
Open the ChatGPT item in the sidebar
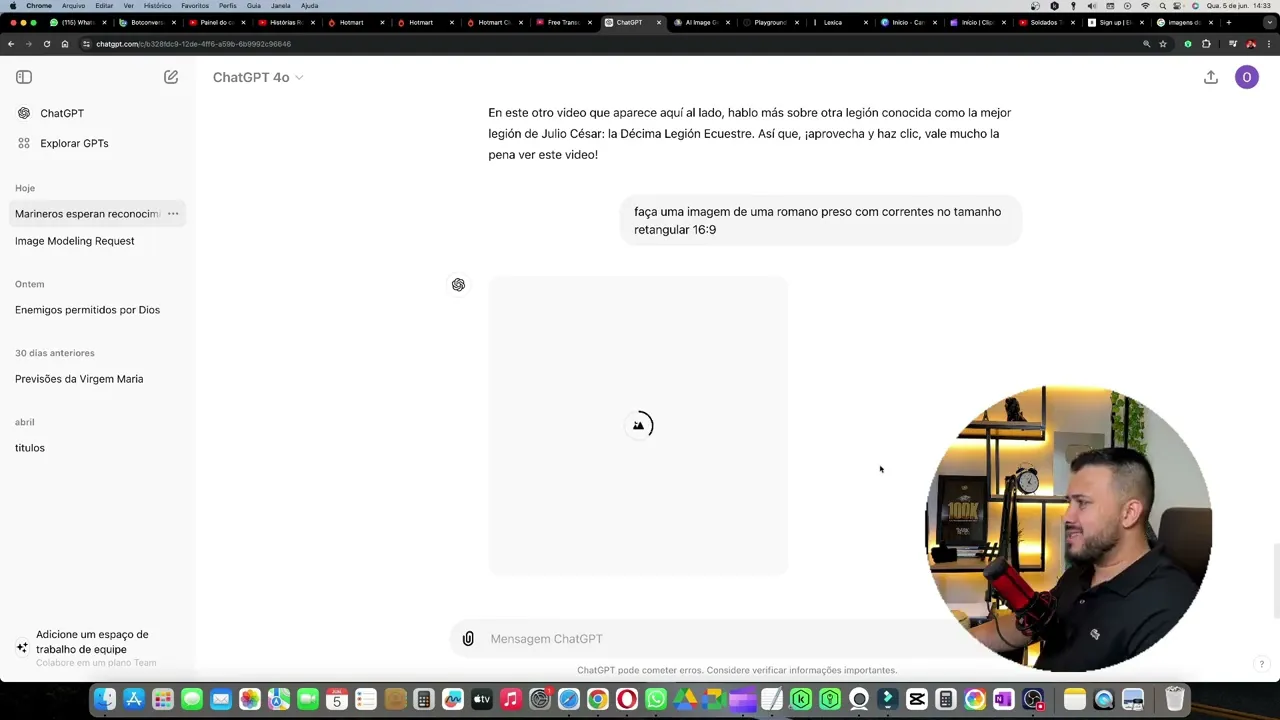(98, 113)
